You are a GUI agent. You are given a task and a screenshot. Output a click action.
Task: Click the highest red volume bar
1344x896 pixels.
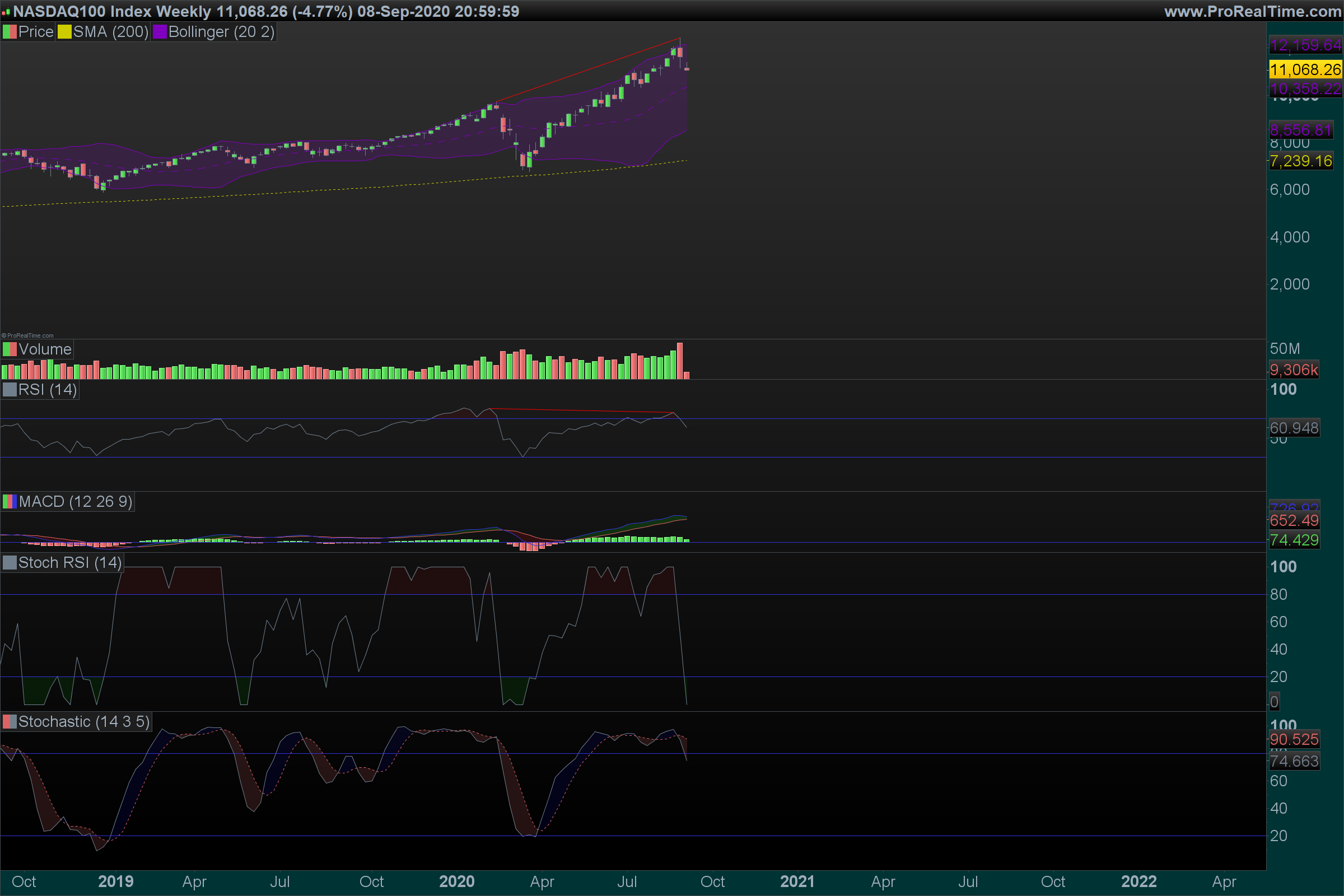click(680, 361)
